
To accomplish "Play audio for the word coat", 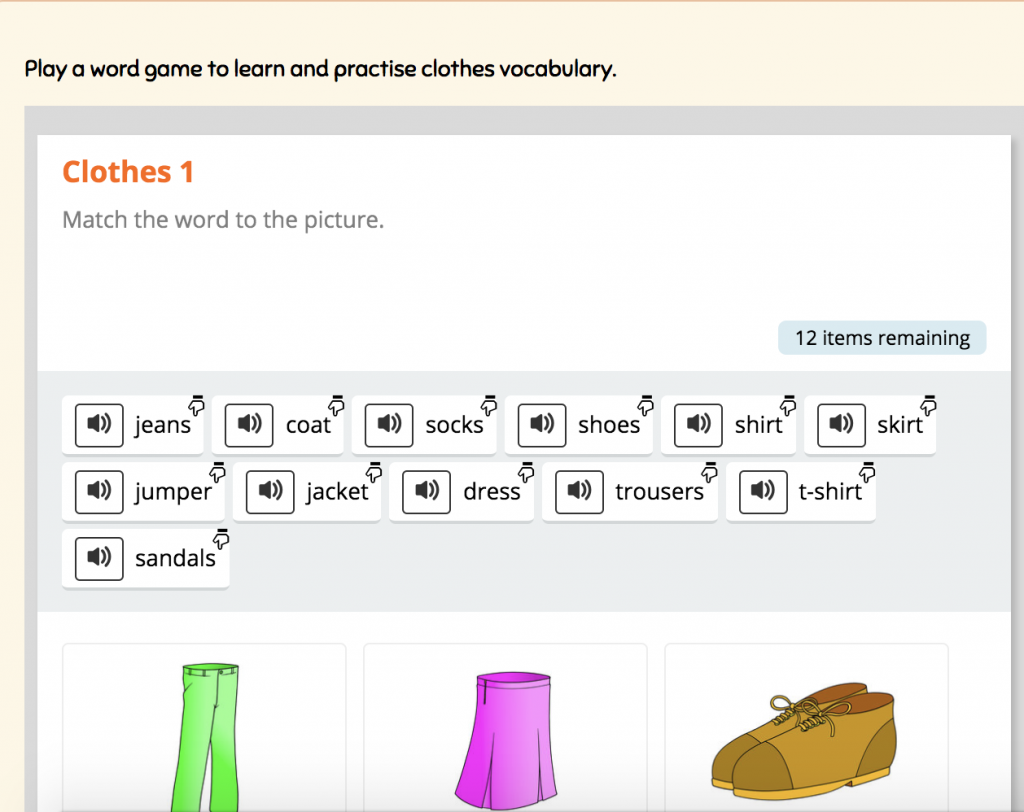I will 249,425.
